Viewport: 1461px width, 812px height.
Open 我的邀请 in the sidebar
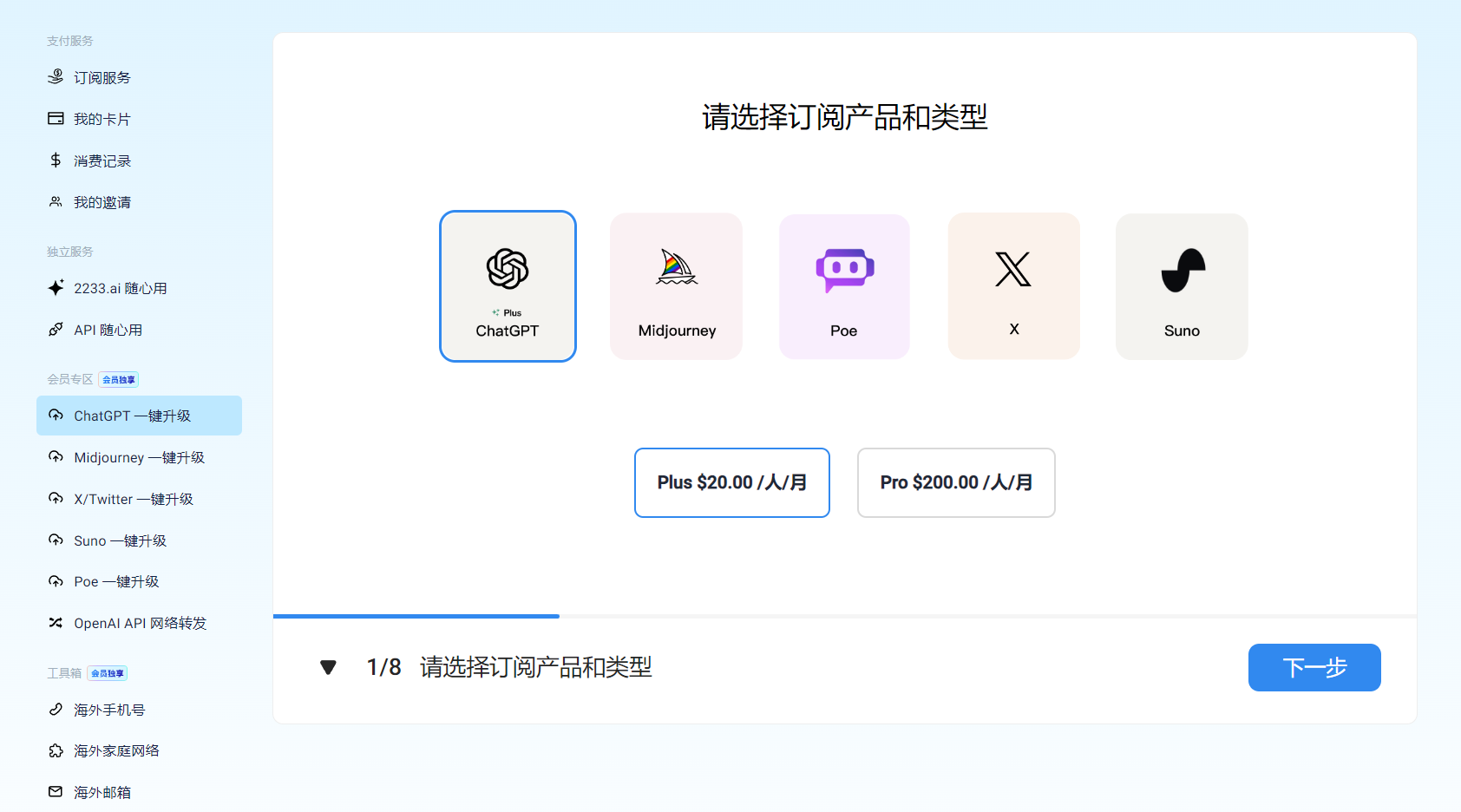point(102,202)
